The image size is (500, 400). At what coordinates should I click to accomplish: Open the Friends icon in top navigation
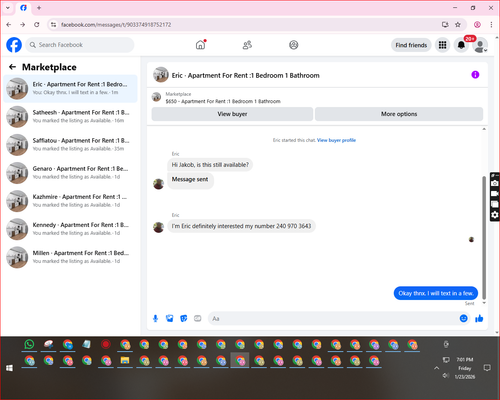click(247, 45)
